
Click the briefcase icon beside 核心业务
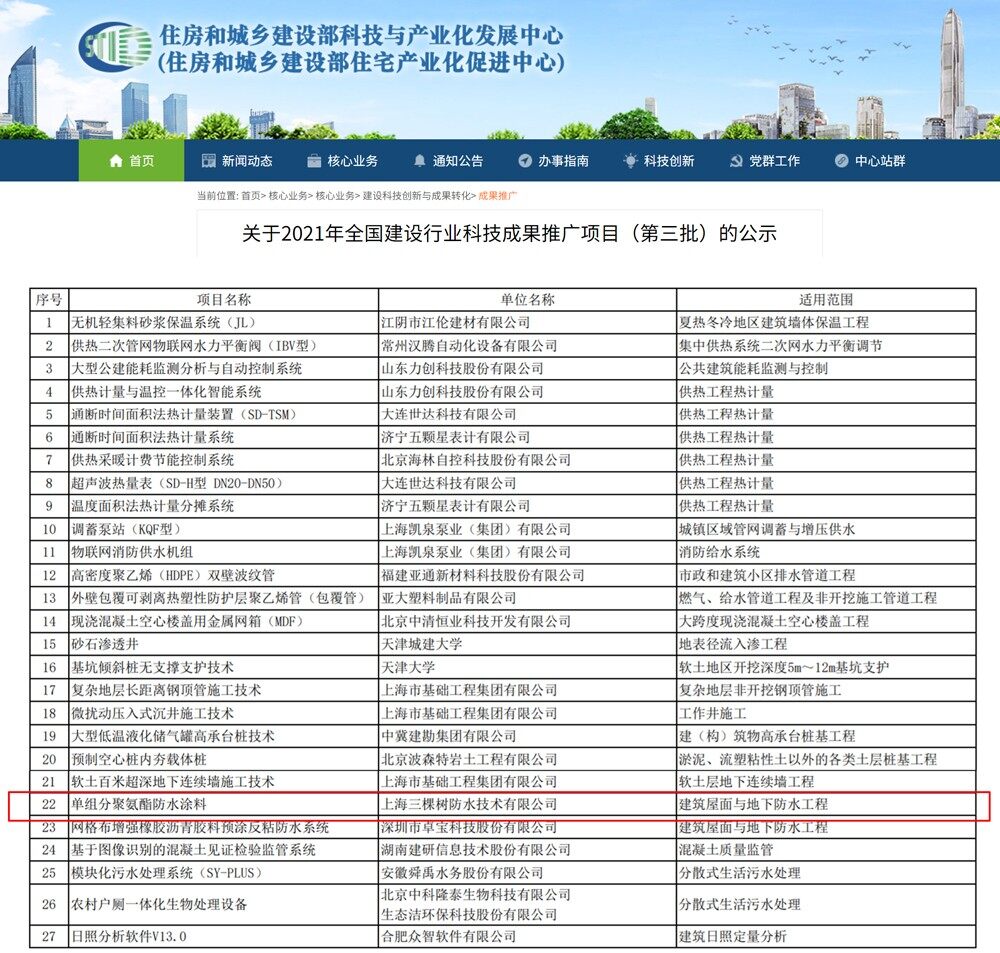pyautogui.click(x=312, y=160)
